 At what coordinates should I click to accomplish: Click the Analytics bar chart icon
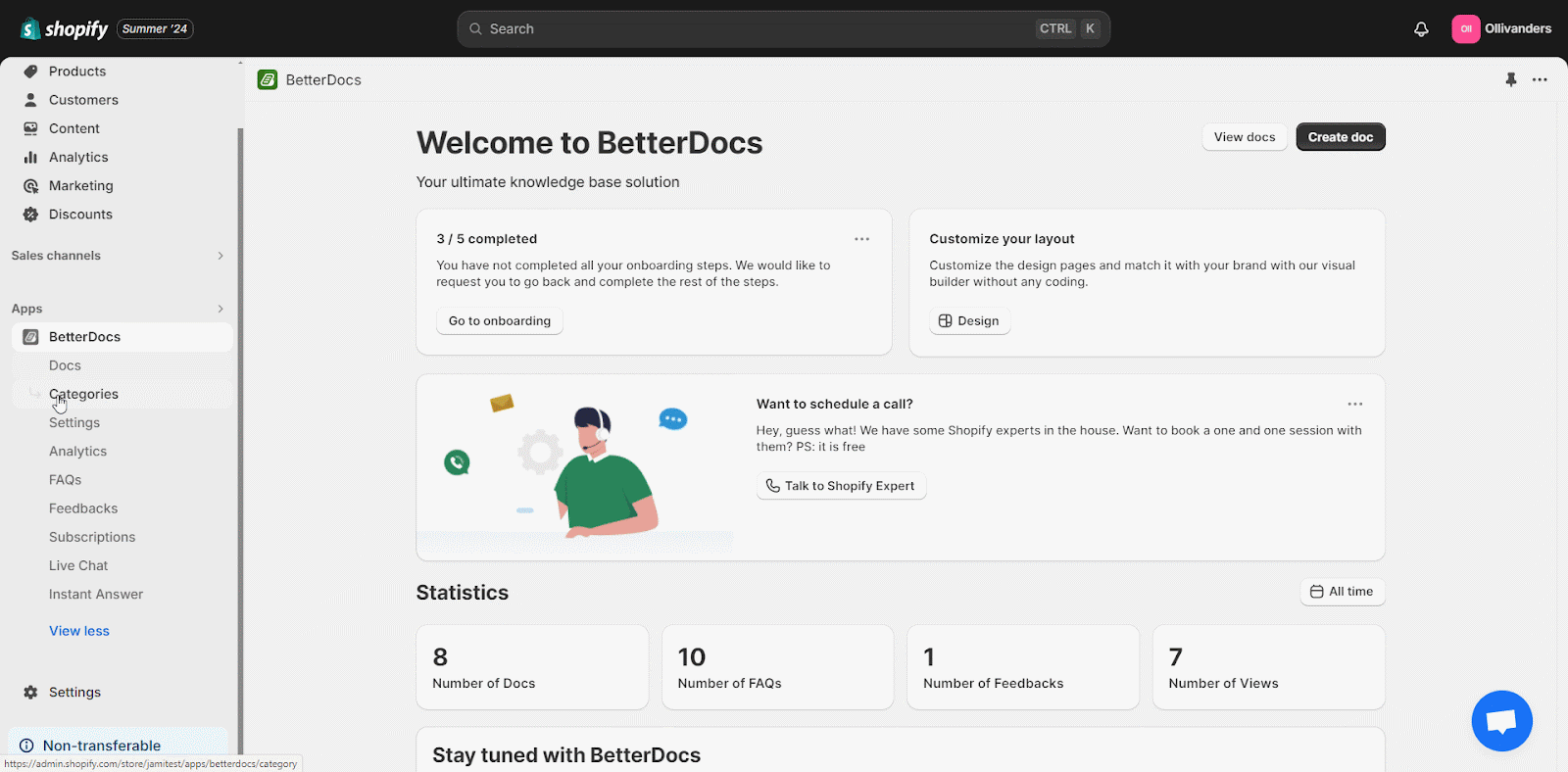(30, 157)
